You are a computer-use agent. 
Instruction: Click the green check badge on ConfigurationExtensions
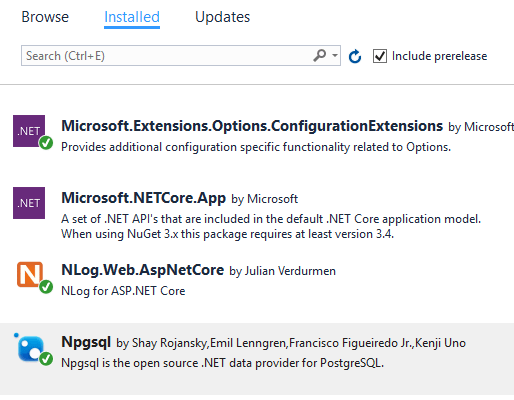coord(46,143)
